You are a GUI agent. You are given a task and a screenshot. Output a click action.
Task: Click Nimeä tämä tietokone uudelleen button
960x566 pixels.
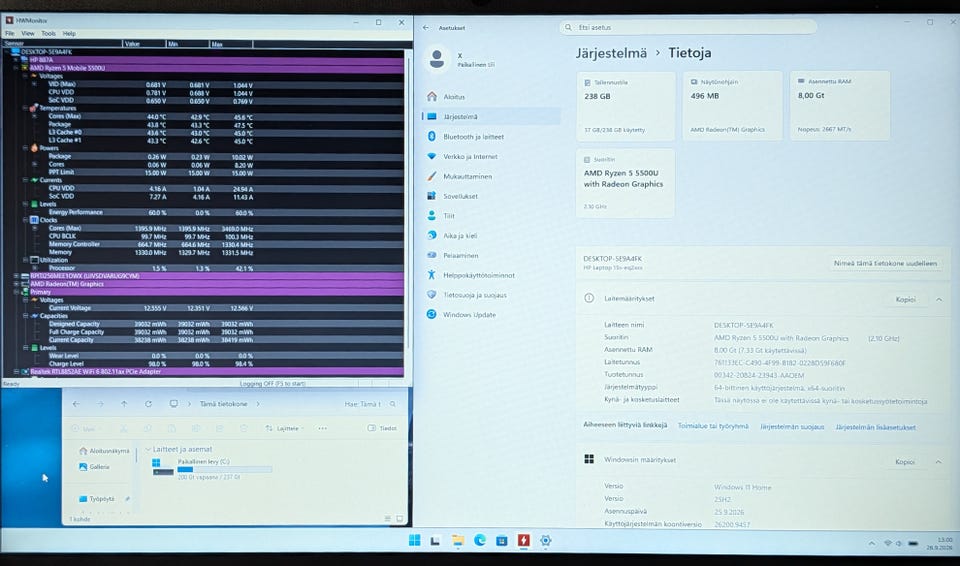coord(885,263)
